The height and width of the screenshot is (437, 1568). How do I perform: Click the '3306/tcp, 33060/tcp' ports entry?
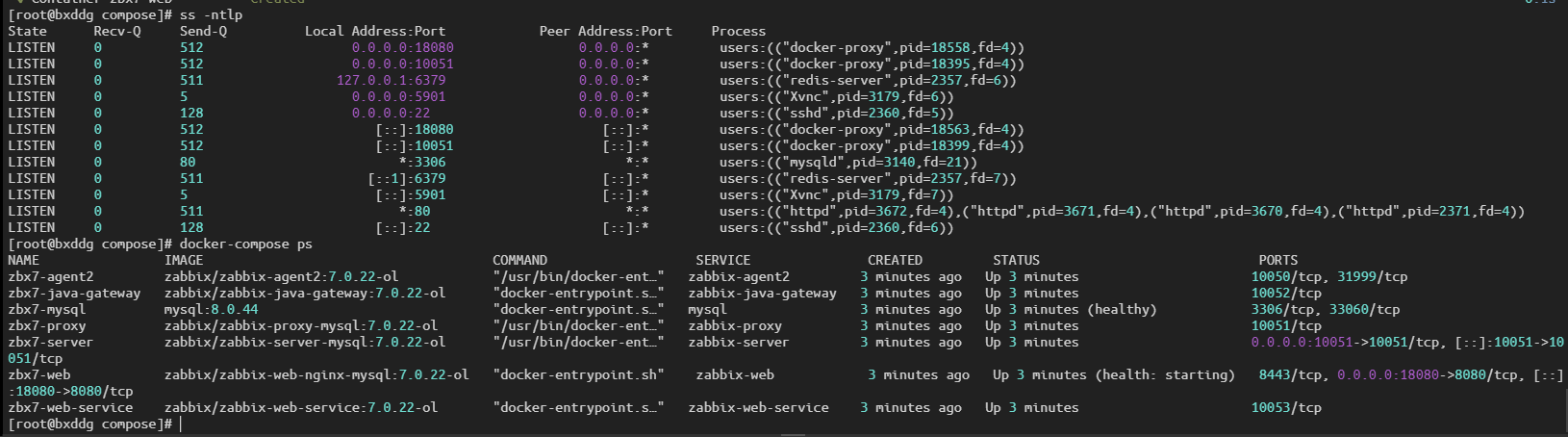tap(1325, 309)
